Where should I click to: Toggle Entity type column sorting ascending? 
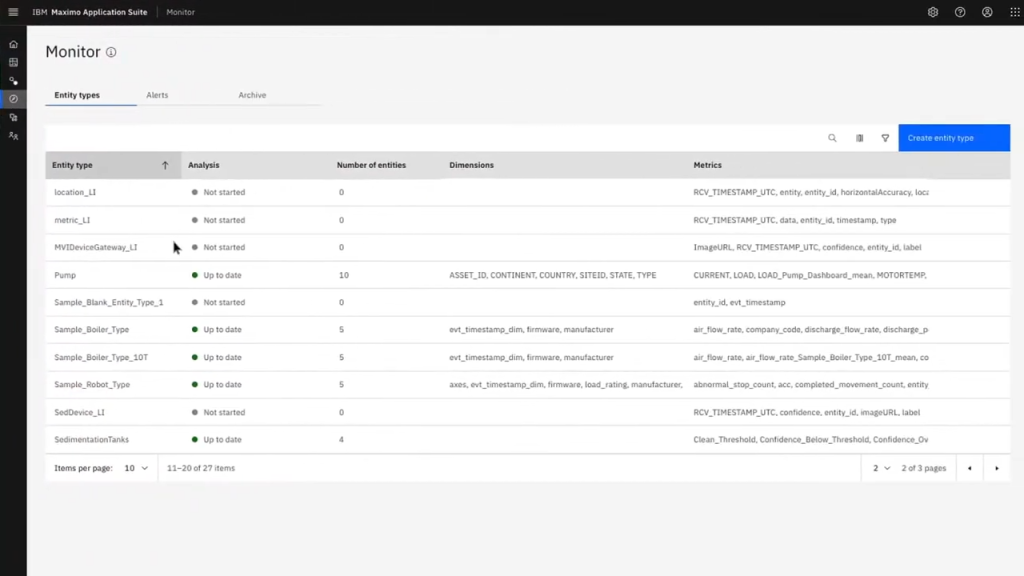166,165
